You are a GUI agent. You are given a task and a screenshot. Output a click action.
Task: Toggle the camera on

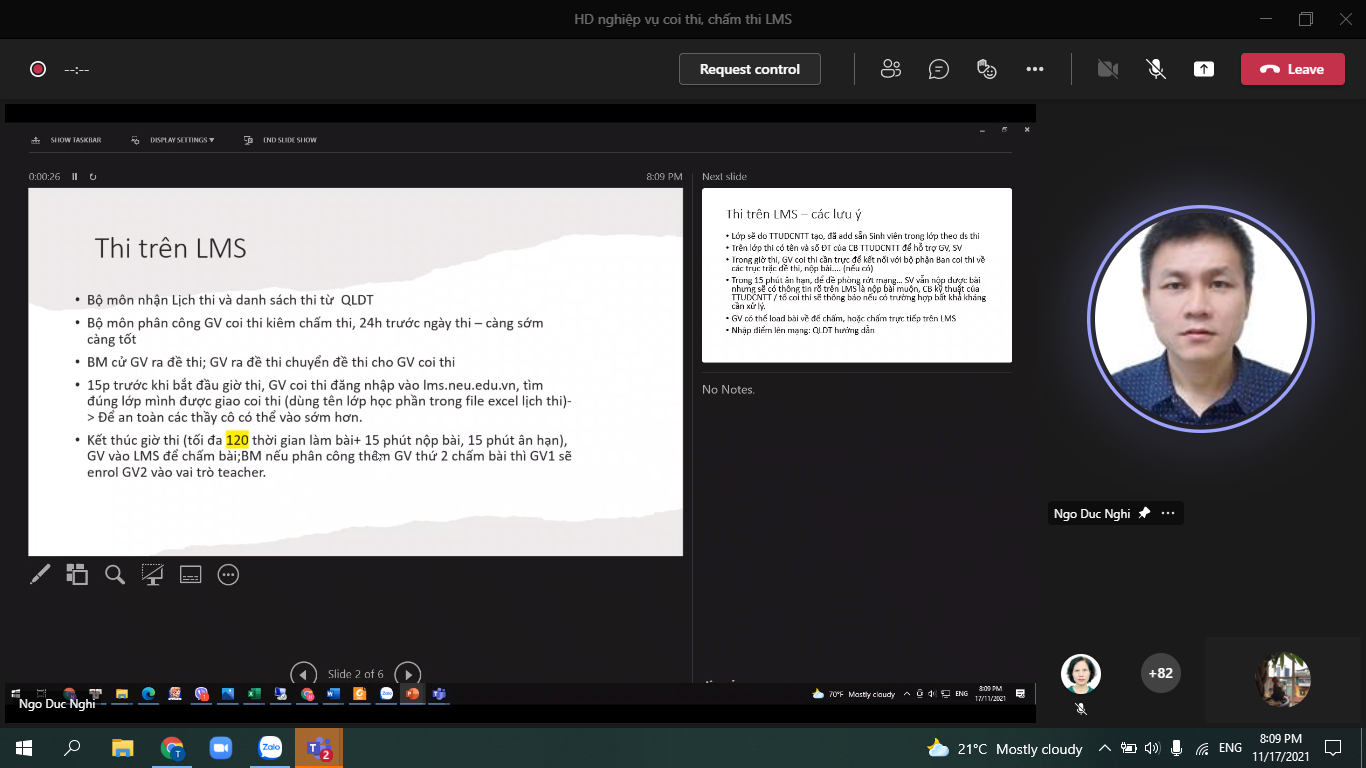click(x=1107, y=69)
